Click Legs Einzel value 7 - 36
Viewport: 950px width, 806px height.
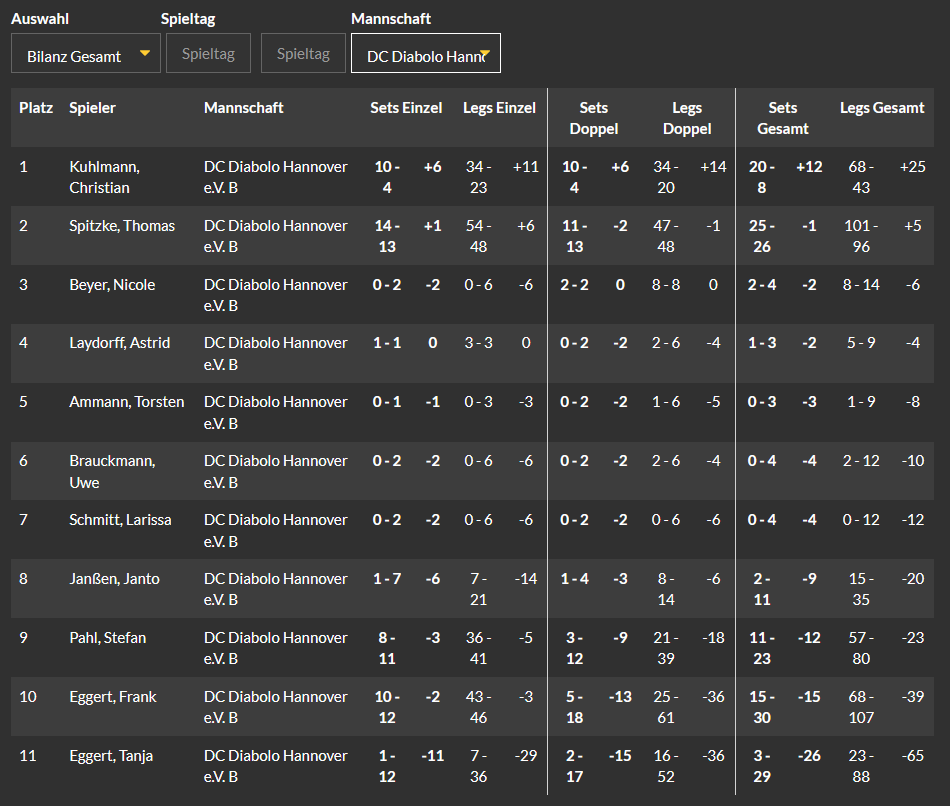tap(479, 766)
